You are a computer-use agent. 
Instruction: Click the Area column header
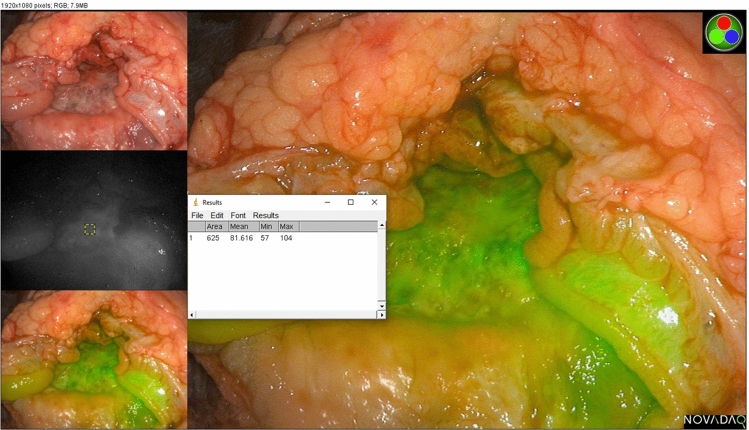(x=214, y=227)
